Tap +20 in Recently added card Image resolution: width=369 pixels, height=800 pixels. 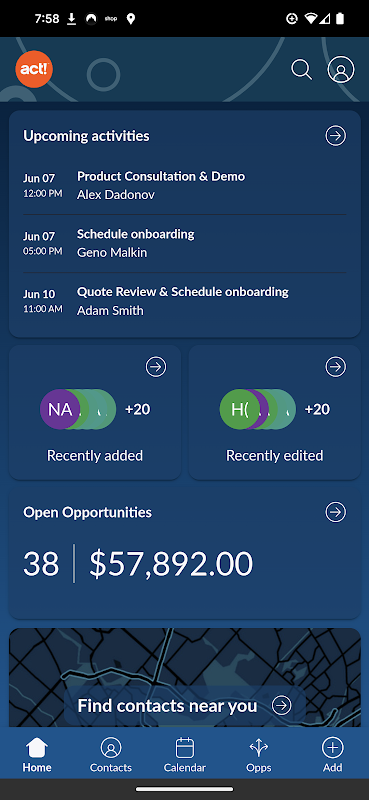click(138, 409)
